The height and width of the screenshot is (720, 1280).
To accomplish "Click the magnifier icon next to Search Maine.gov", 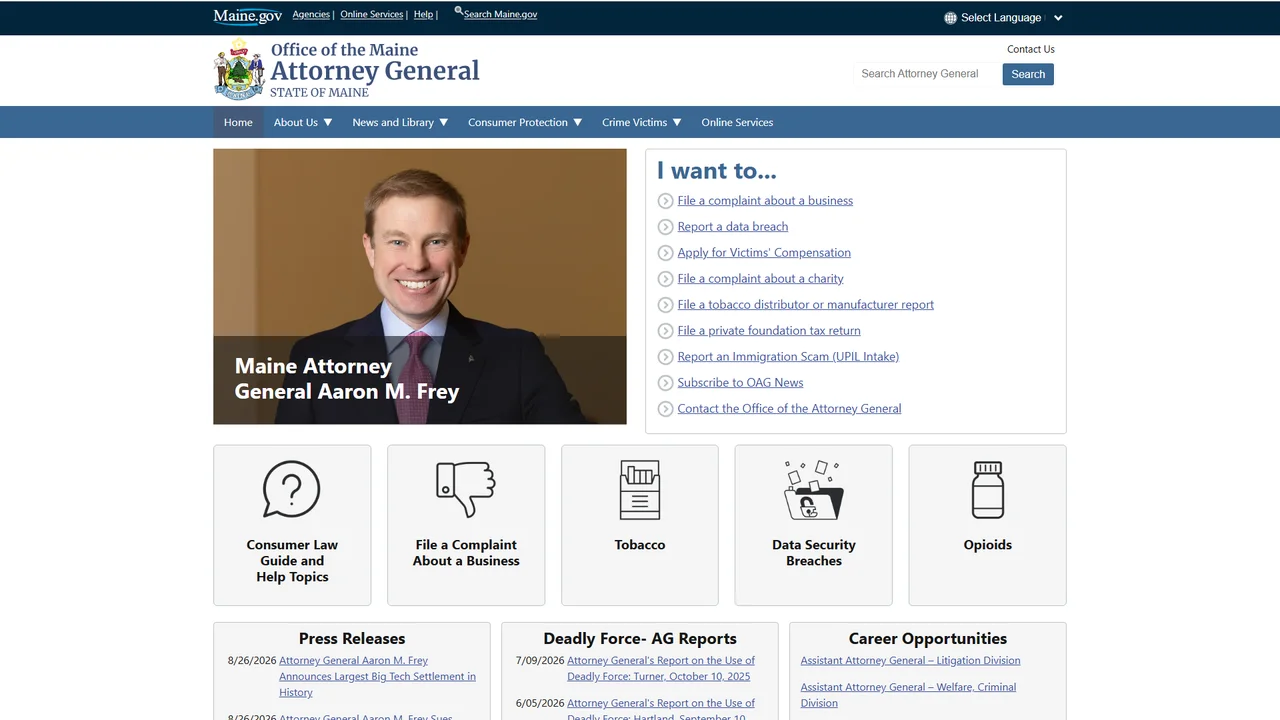I will pyautogui.click(x=458, y=11).
